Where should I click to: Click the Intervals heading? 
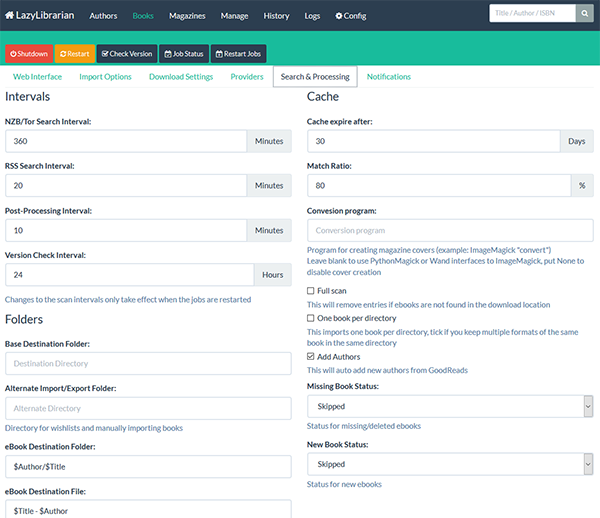pyautogui.click(x=28, y=96)
